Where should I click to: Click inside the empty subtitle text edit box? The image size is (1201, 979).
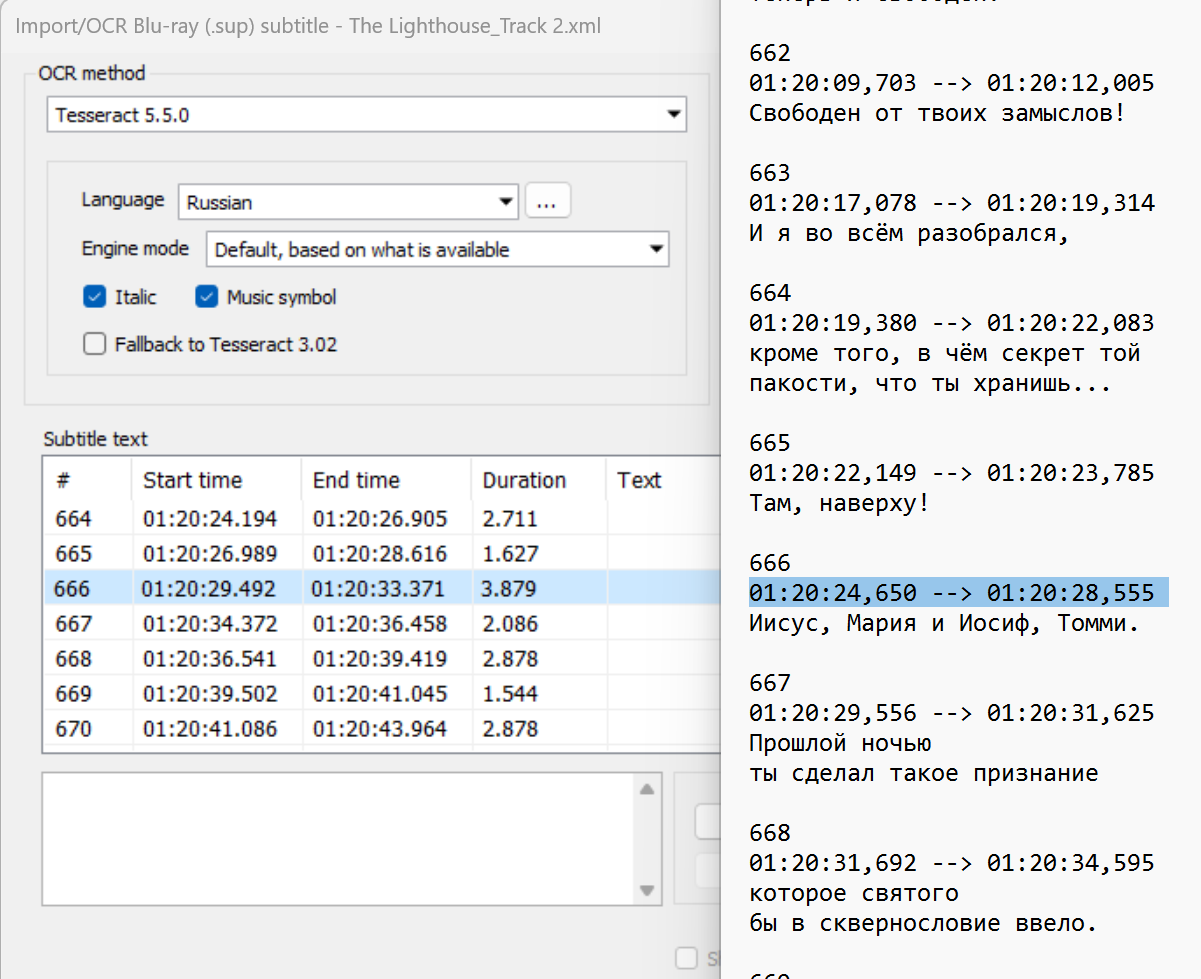[338, 838]
